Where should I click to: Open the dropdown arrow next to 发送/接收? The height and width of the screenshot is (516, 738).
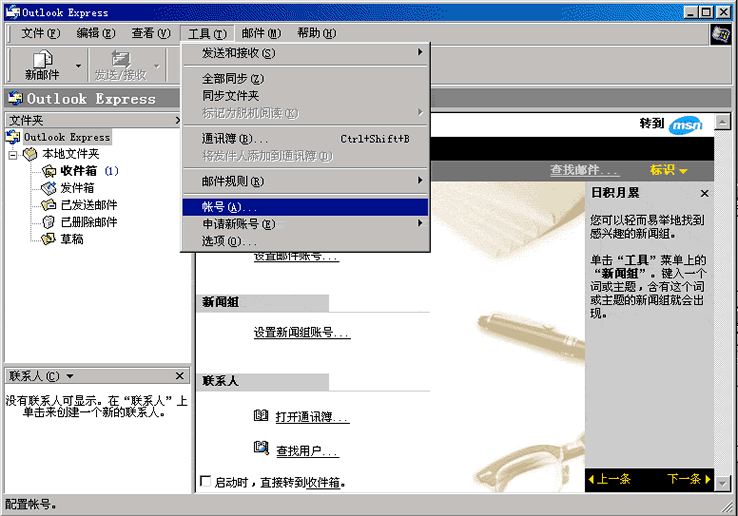pyautogui.click(x=157, y=66)
